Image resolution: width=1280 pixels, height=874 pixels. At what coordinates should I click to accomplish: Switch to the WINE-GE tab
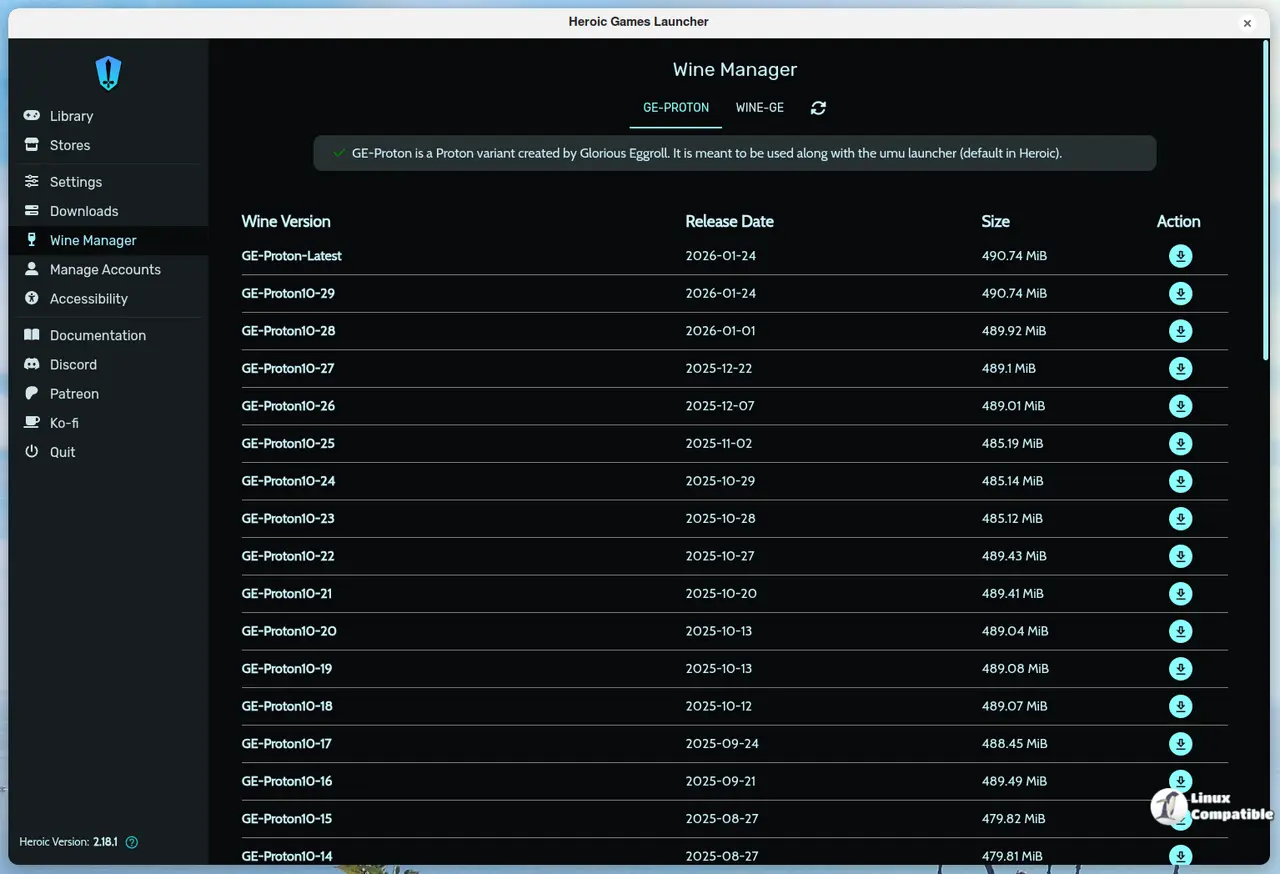click(x=759, y=108)
